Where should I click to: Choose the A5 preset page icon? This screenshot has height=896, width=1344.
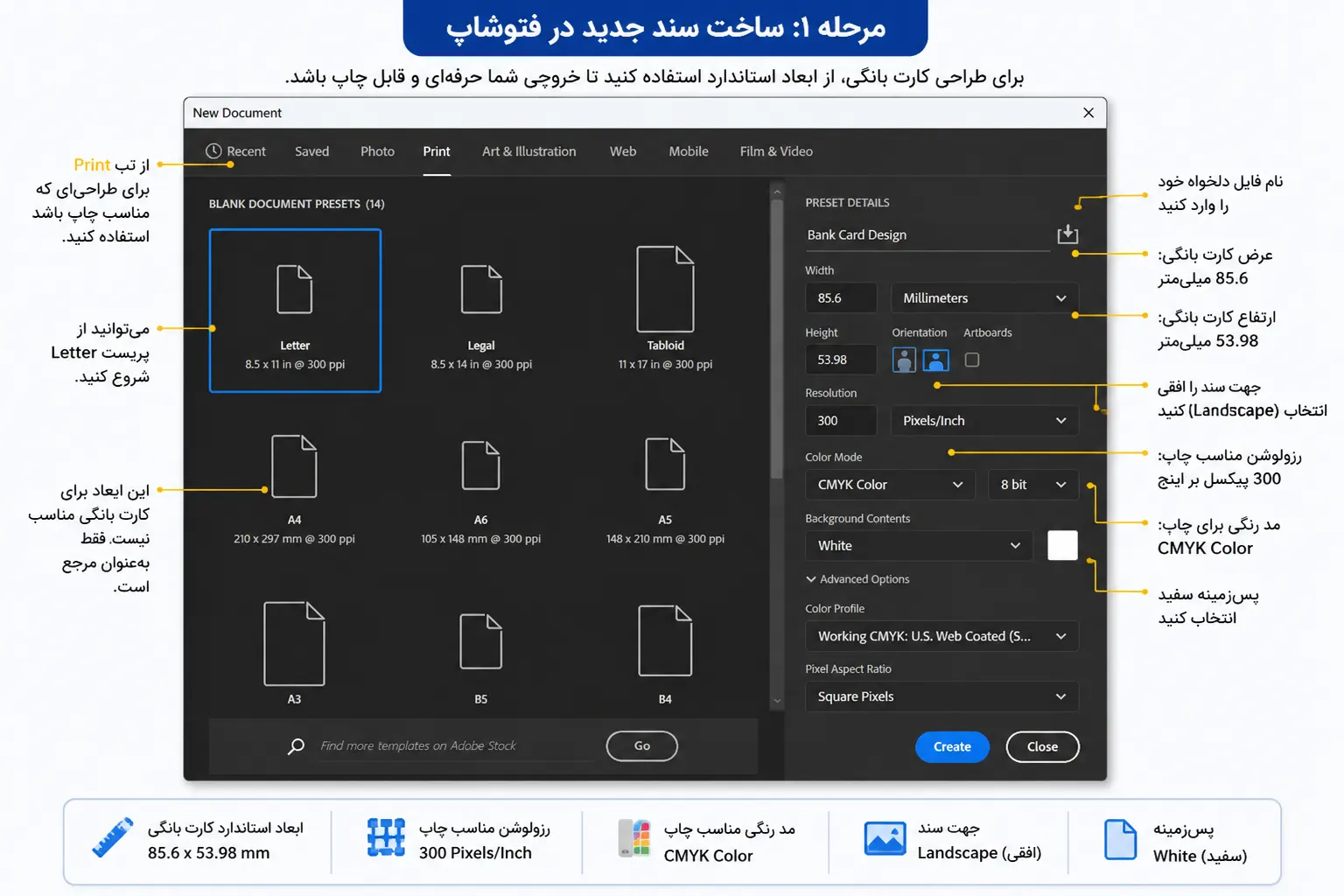(665, 464)
